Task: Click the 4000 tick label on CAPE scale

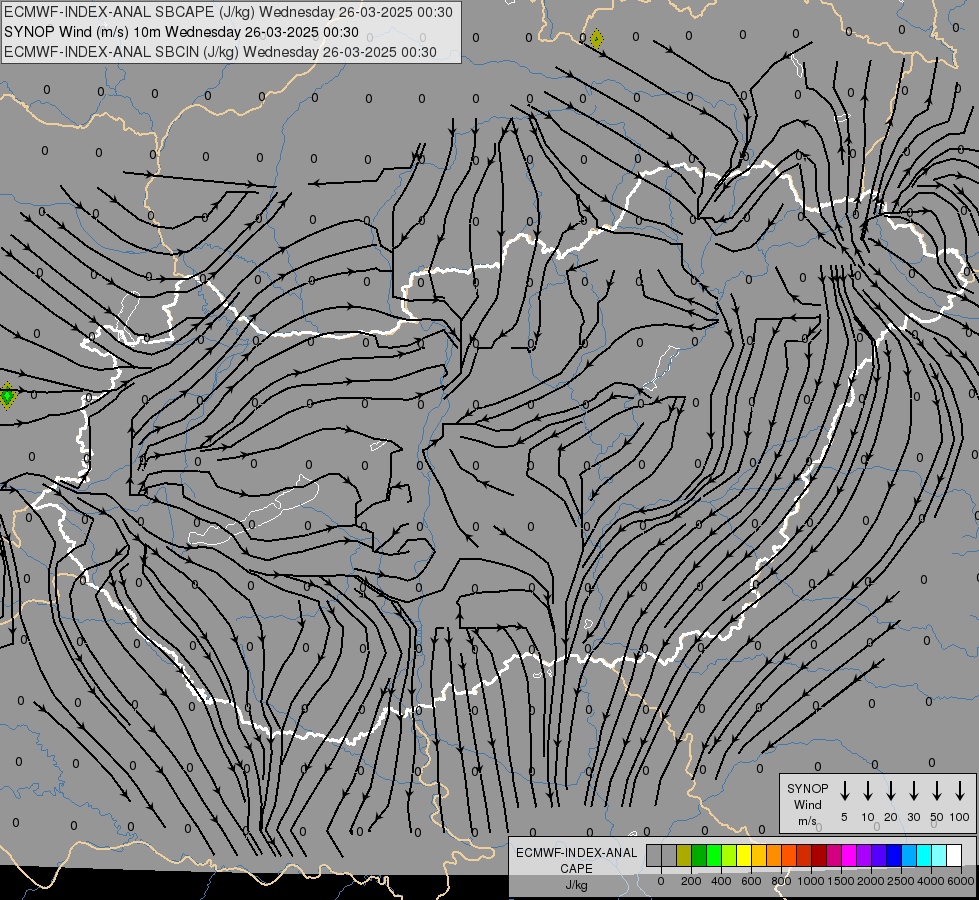Action: [x=931, y=881]
